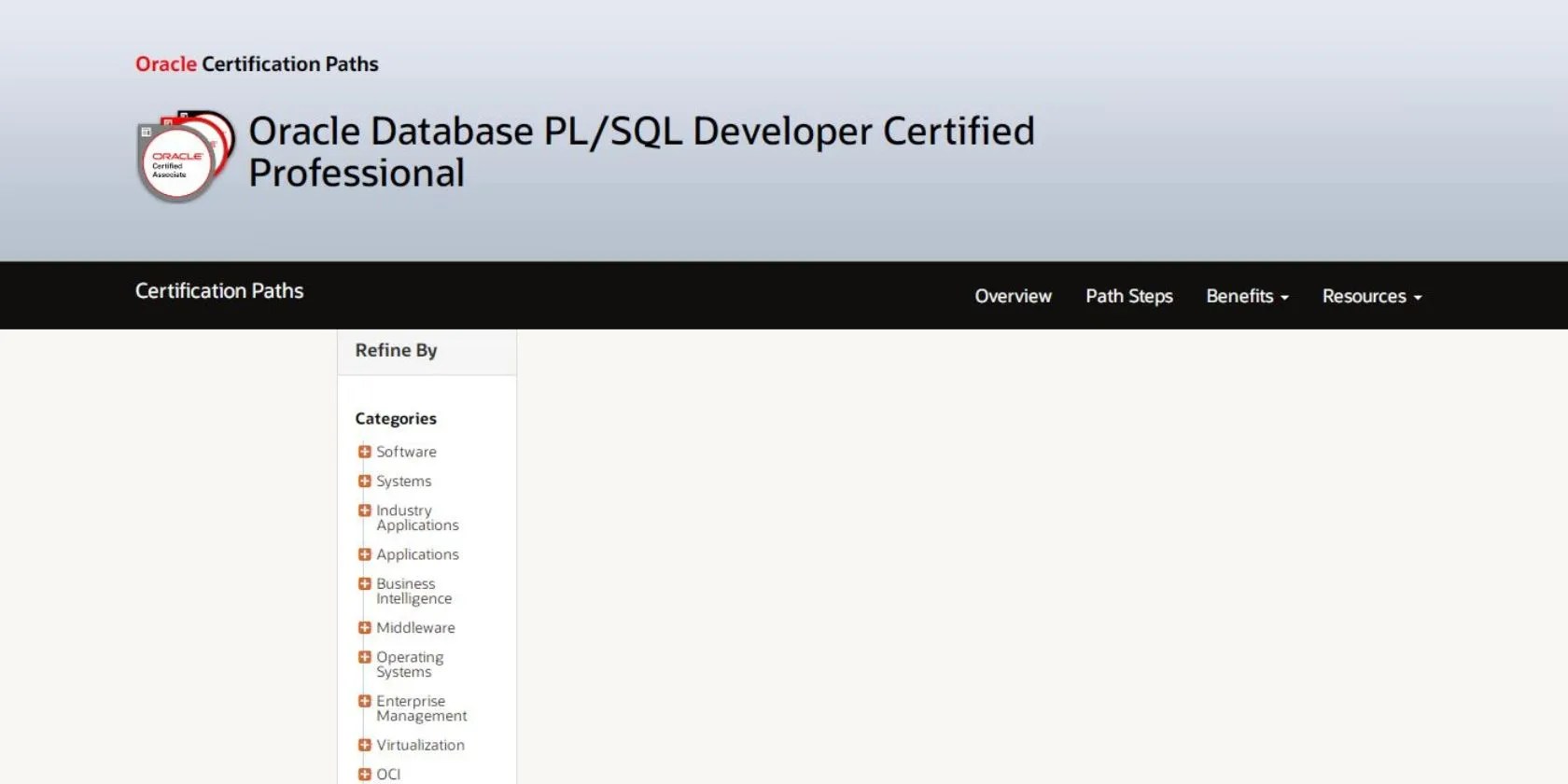Expand the Business Intelligence plus icon
The width and height of the screenshot is (1568, 784).
click(365, 584)
